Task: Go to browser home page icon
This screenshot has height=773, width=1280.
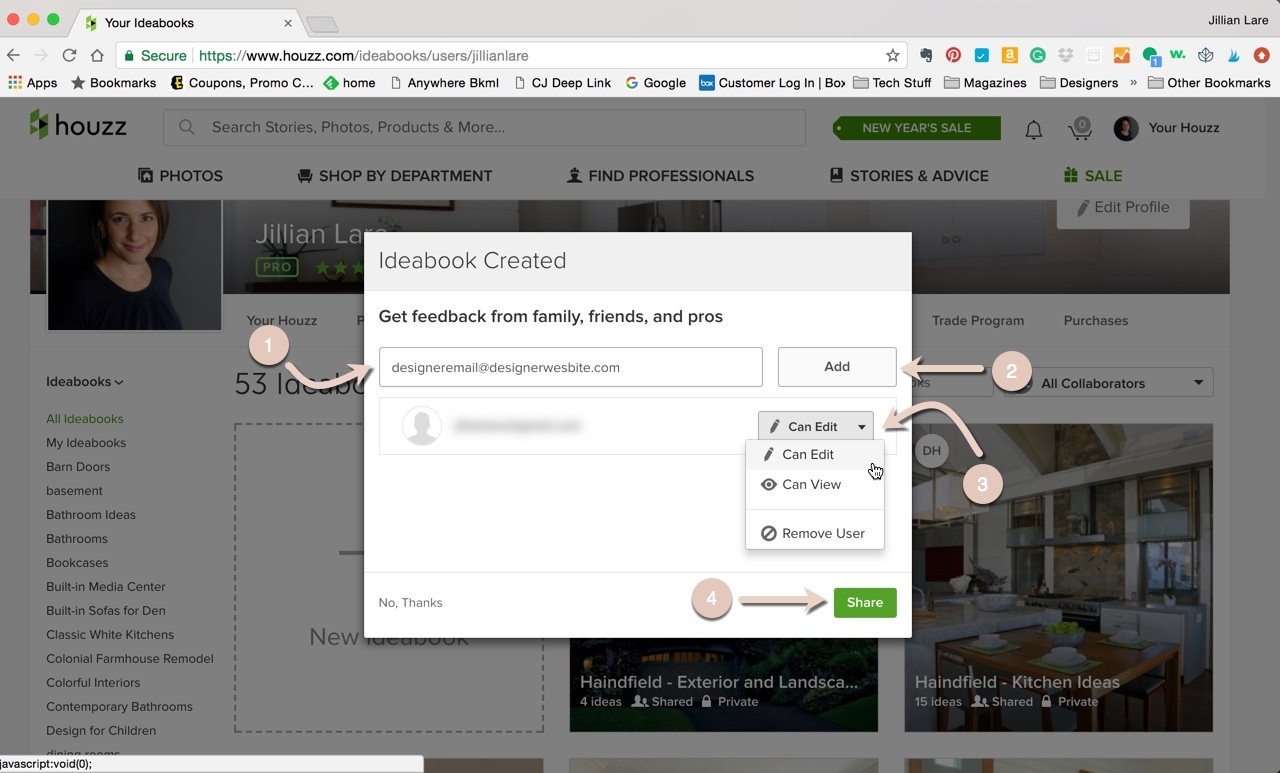Action: 97,56
